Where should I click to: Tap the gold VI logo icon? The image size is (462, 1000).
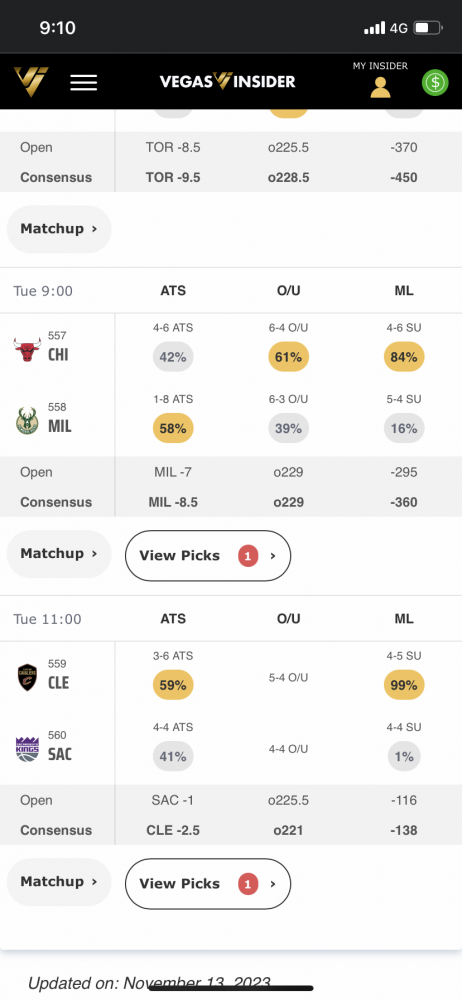31,82
